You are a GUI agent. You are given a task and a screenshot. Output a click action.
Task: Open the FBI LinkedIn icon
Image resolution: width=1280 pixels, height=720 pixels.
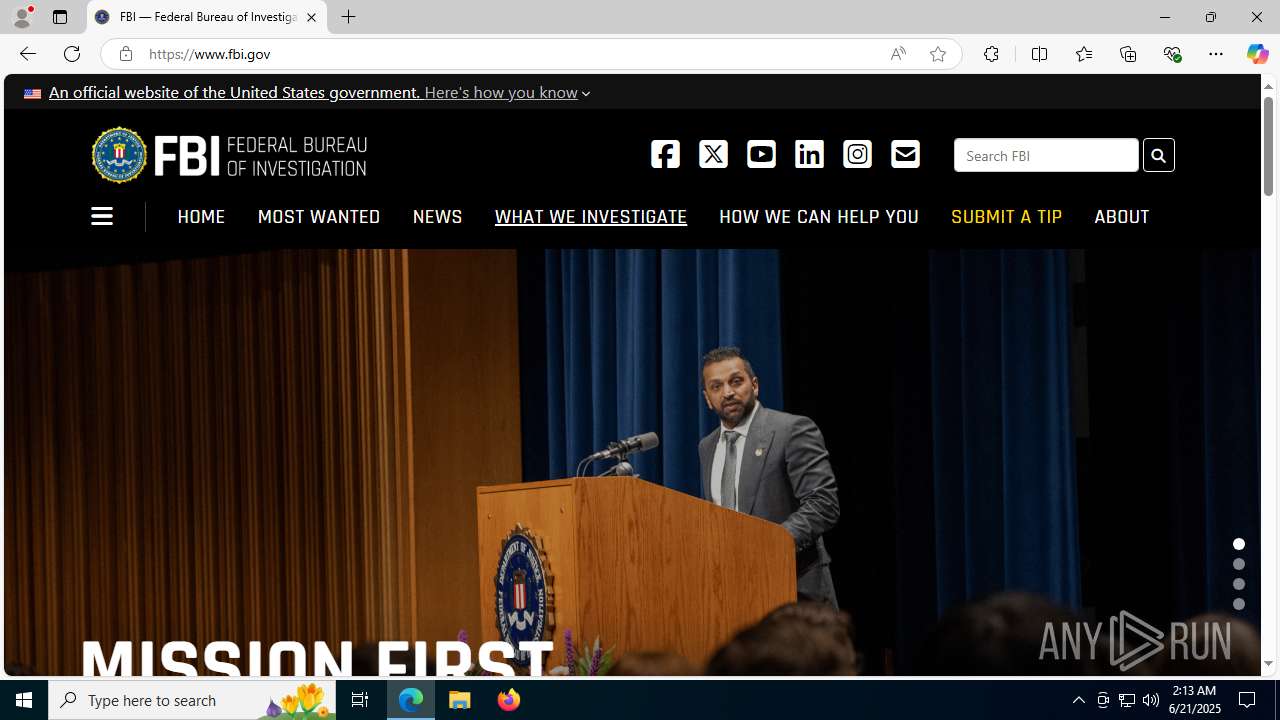(x=809, y=154)
